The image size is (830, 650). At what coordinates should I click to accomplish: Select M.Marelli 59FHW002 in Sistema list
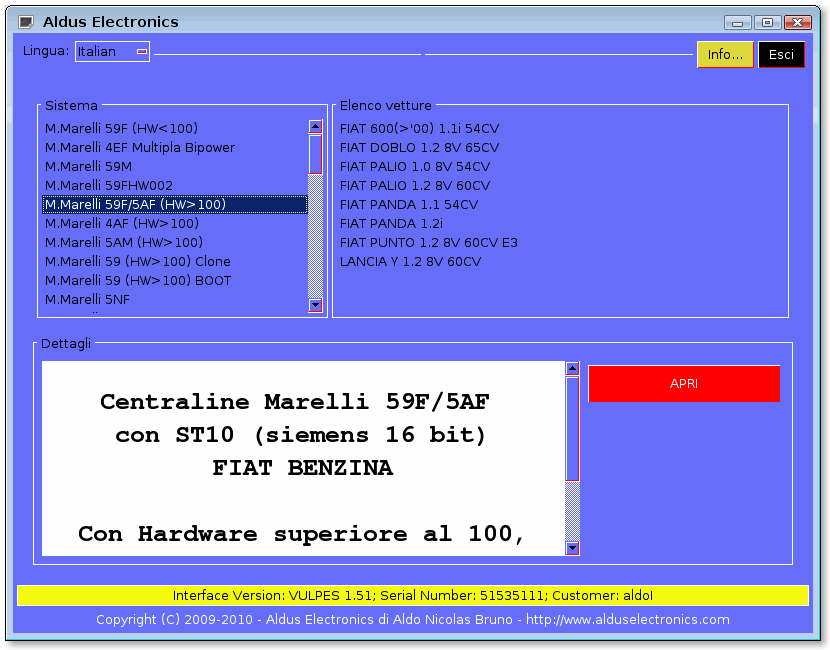175,186
